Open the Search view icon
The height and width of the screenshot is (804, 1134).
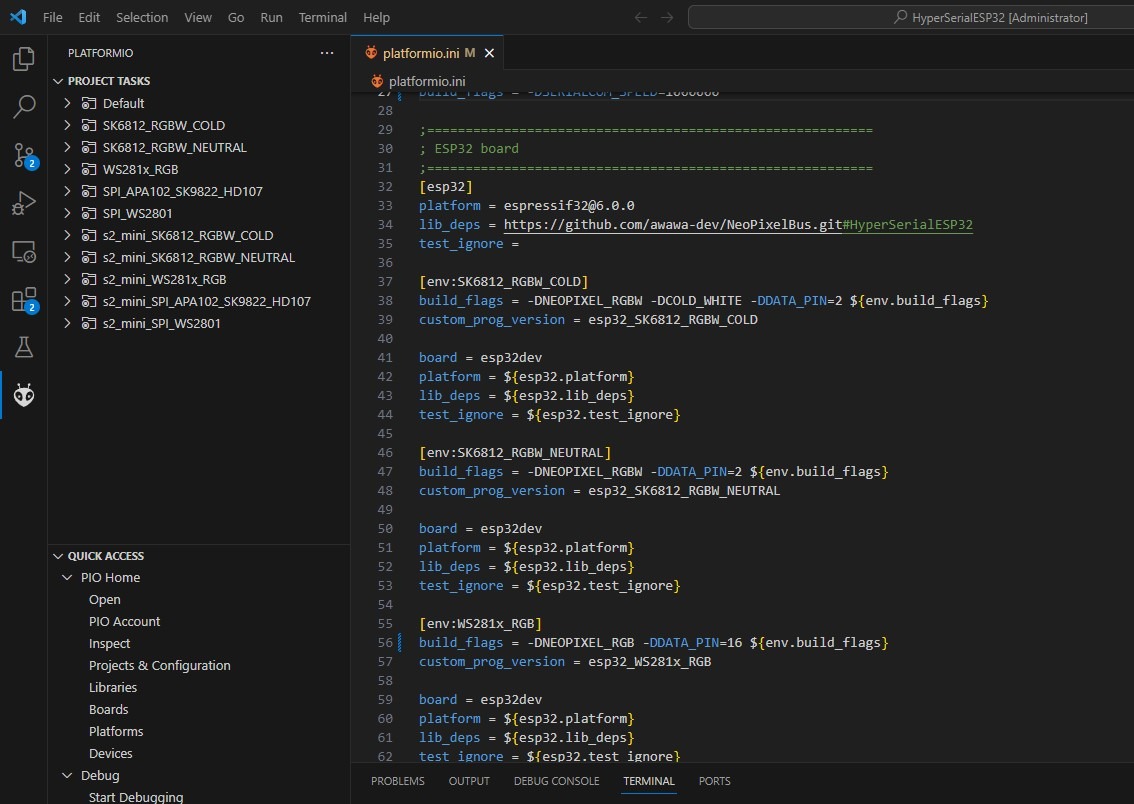tap(23, 106)
